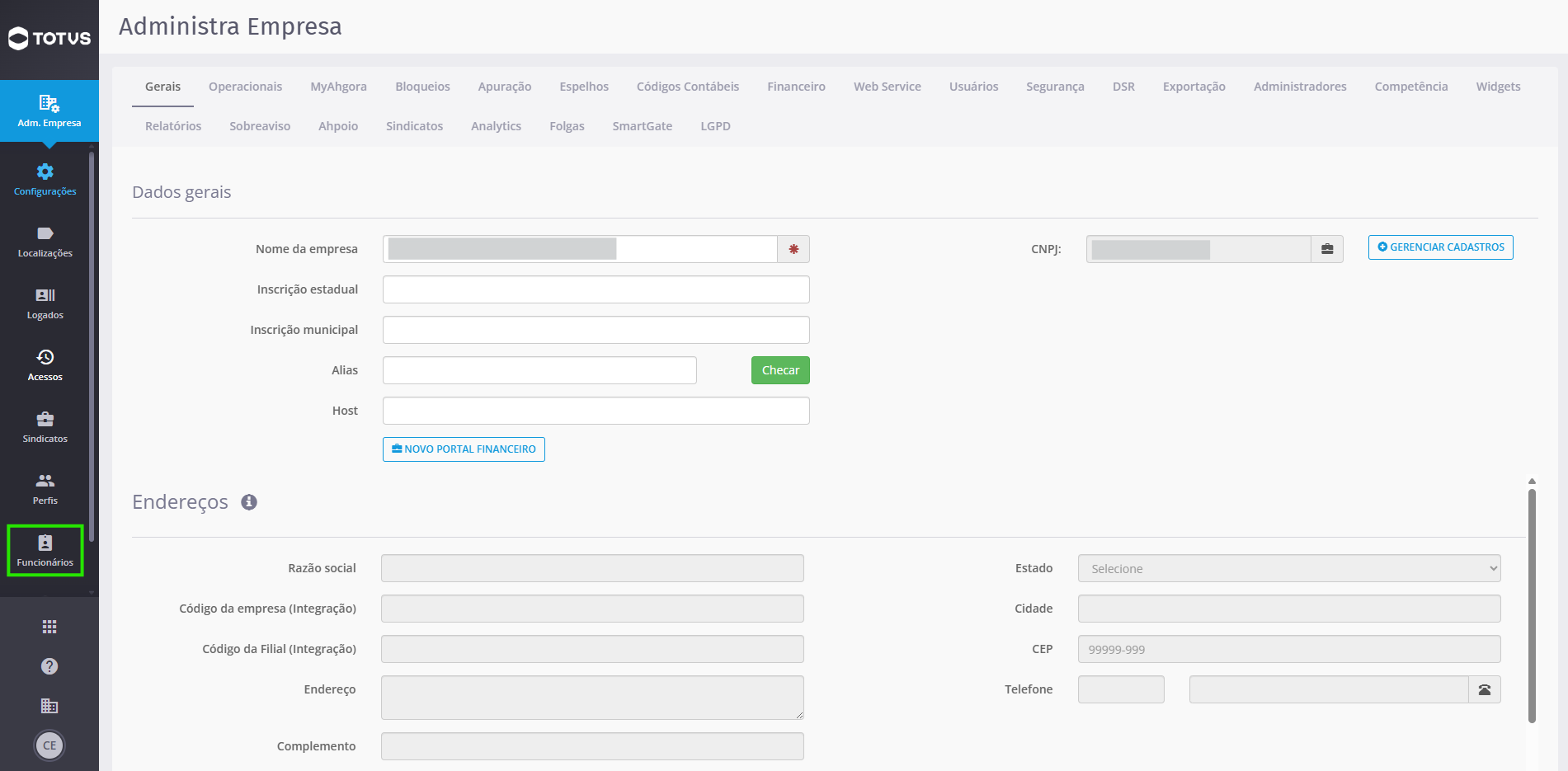Click the green Checar button
Image resolution: width=1568 pixels, height=771 pixels.
point(780,370)
